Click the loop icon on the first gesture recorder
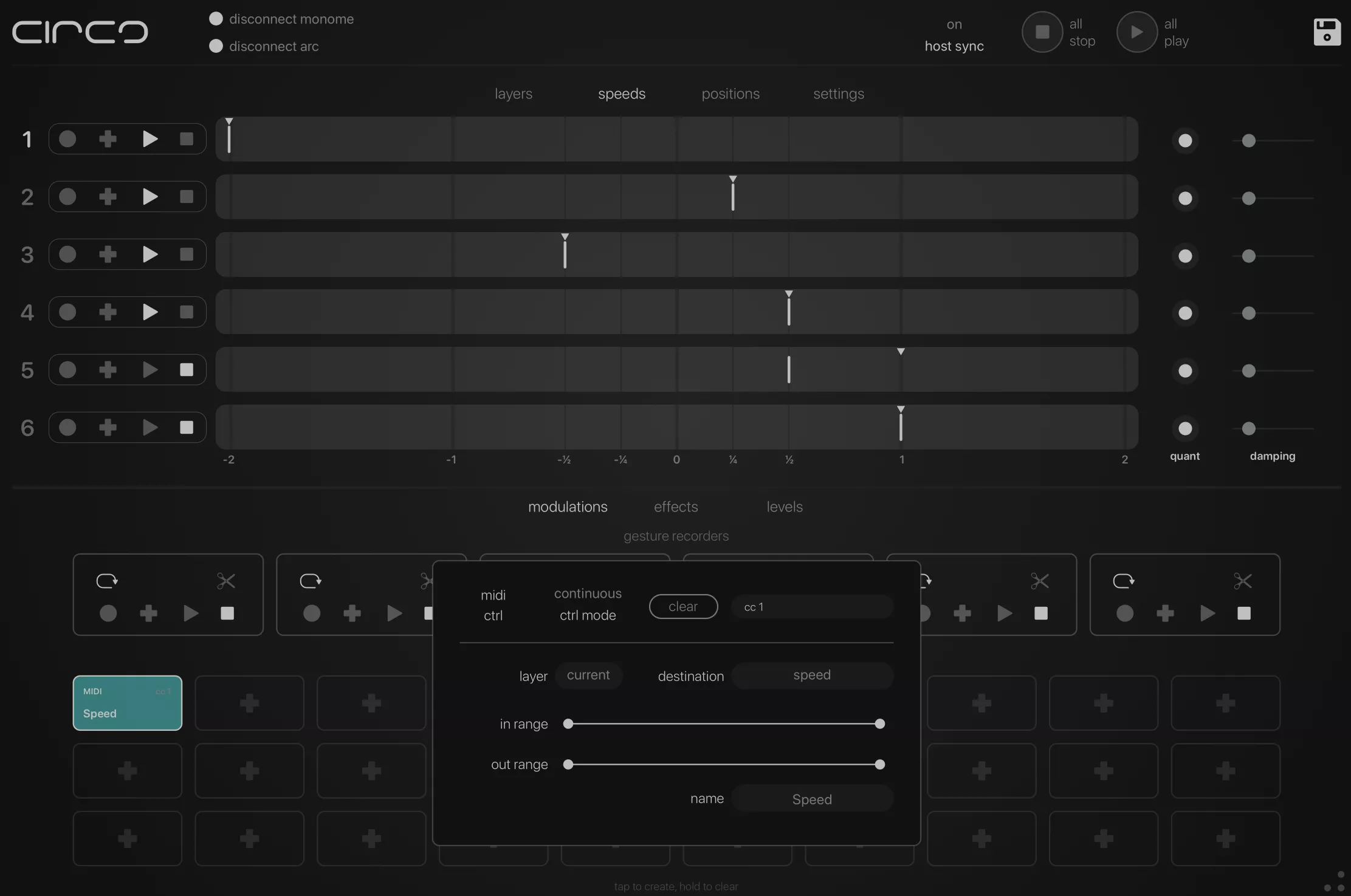1351x896 pixels. (x=107, y=581)
